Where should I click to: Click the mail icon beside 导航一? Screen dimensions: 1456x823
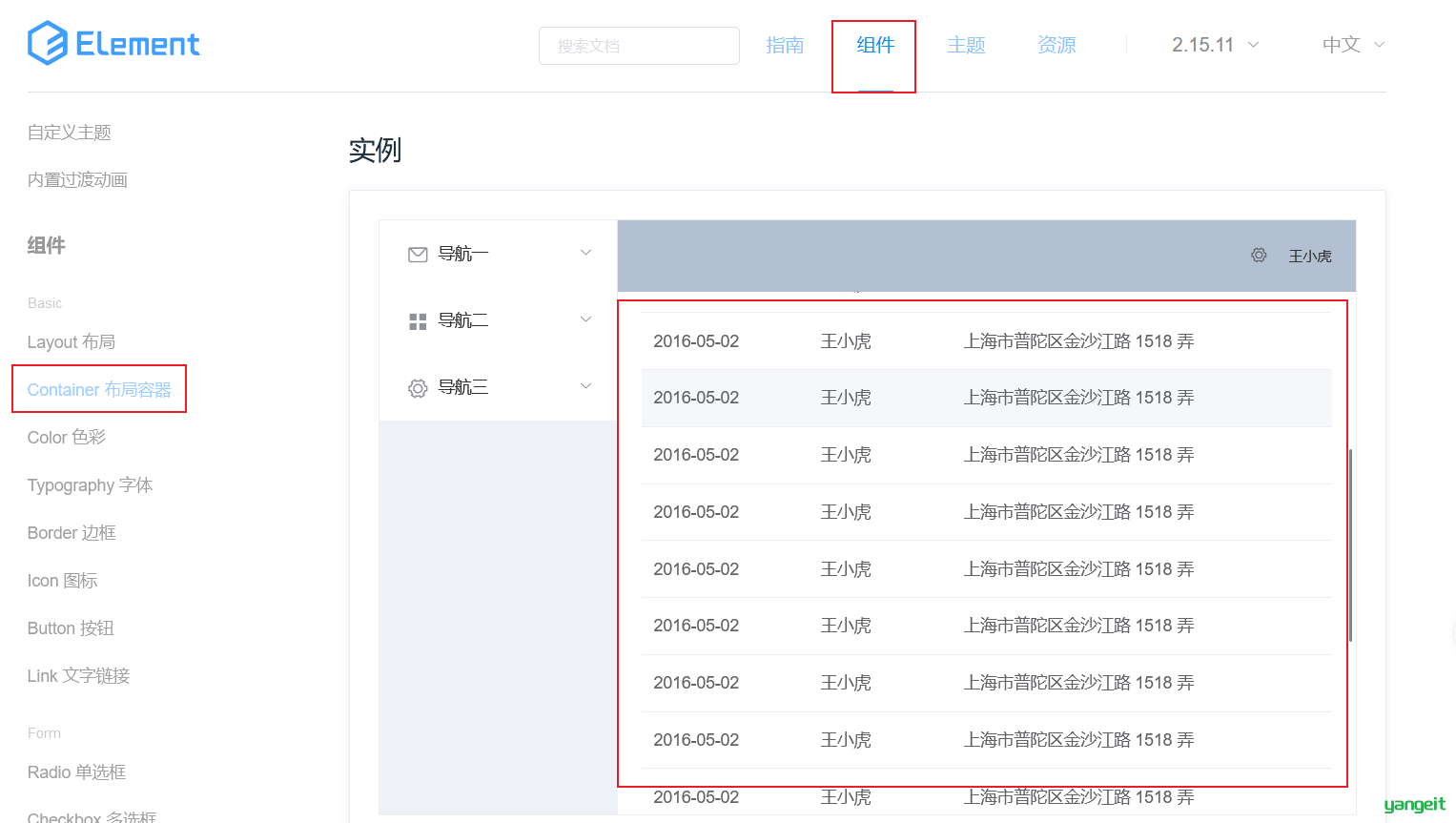click(x=418, y=255)
